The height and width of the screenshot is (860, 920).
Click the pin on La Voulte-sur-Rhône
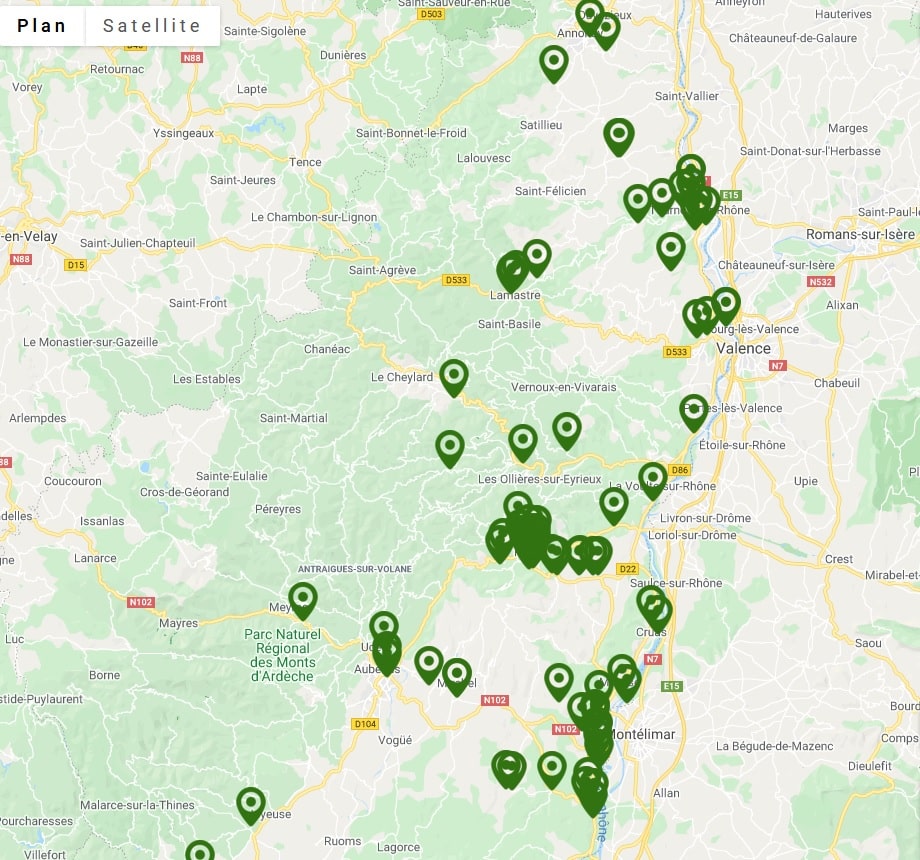[653, 479]
